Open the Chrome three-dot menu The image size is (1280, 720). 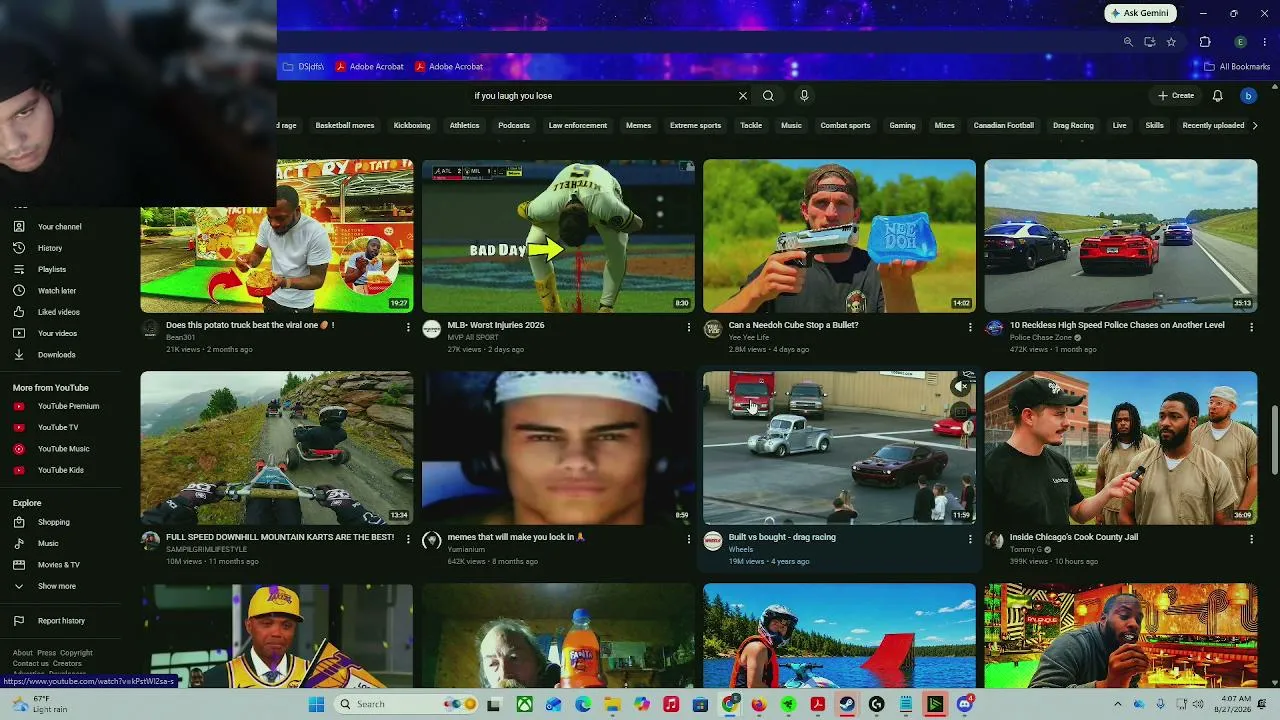(1264, 42)
